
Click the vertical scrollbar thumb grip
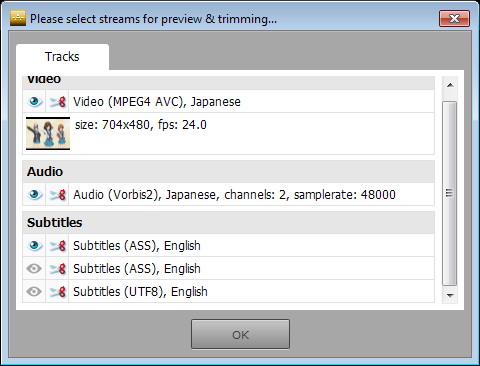[x=450, y=193]
